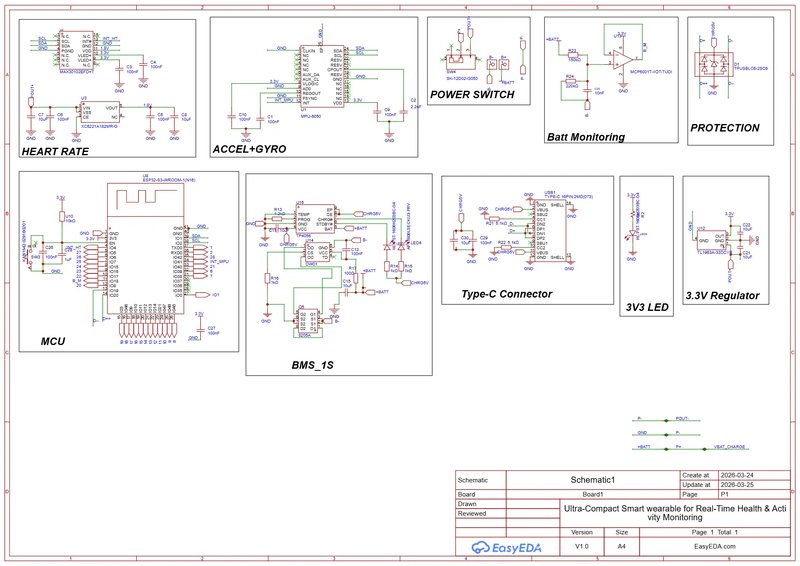800x566 pixels.
Task: Select the op-amp triangle symbol in Batt Monitoring
Action: coord(622,60)
